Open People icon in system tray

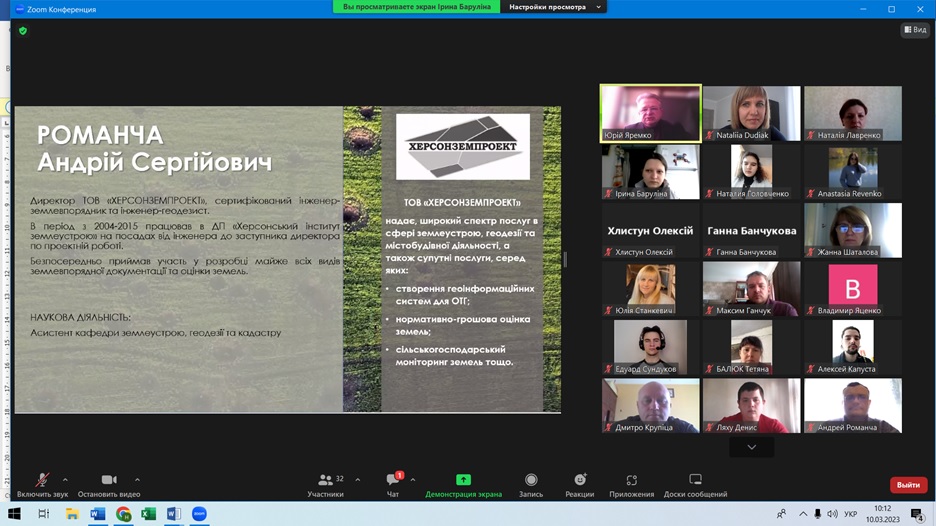(781, 514)
